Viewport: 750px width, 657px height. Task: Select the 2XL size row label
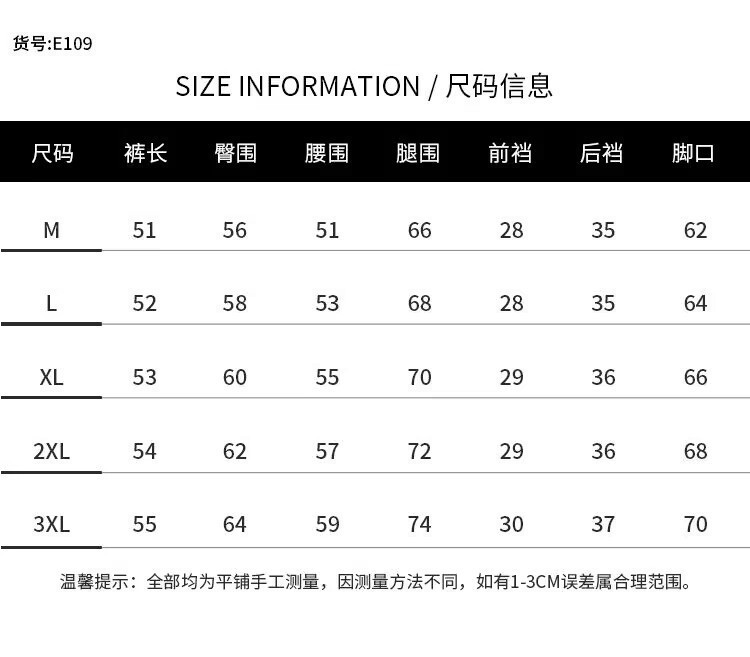coord(52,451)
